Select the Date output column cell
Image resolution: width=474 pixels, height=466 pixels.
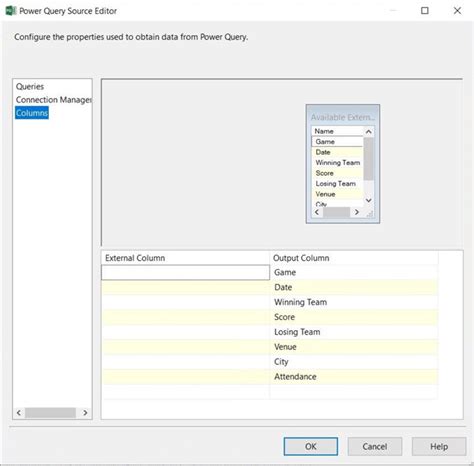coord(354,287)
